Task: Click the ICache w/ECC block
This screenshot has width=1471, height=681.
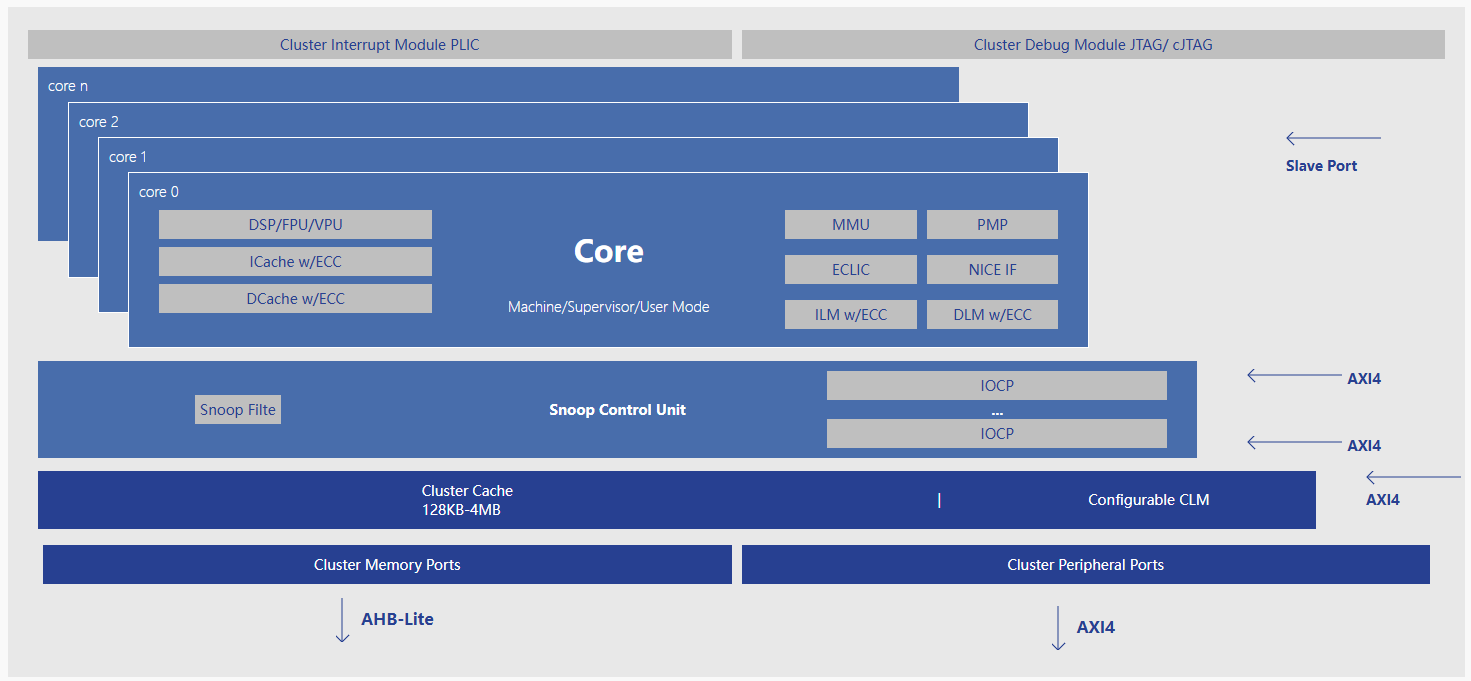Action: click(295, 261)
